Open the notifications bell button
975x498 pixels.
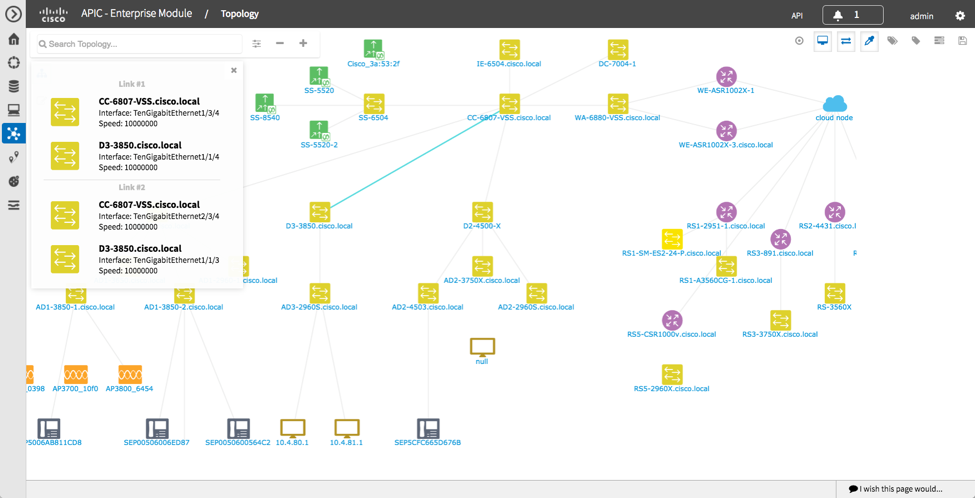(x=852, y=15)
